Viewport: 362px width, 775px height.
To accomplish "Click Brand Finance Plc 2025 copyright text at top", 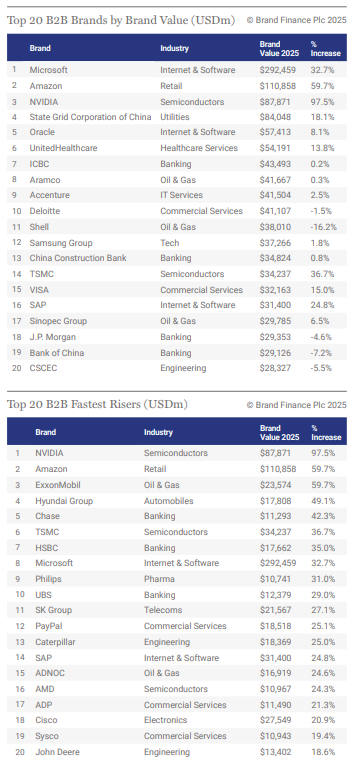I will (297, 20).
